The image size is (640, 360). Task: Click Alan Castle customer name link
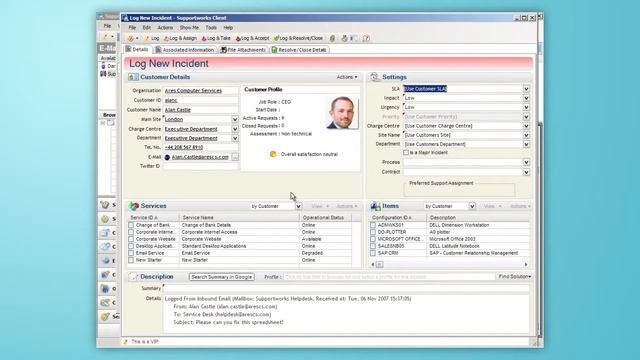[178, 110]
